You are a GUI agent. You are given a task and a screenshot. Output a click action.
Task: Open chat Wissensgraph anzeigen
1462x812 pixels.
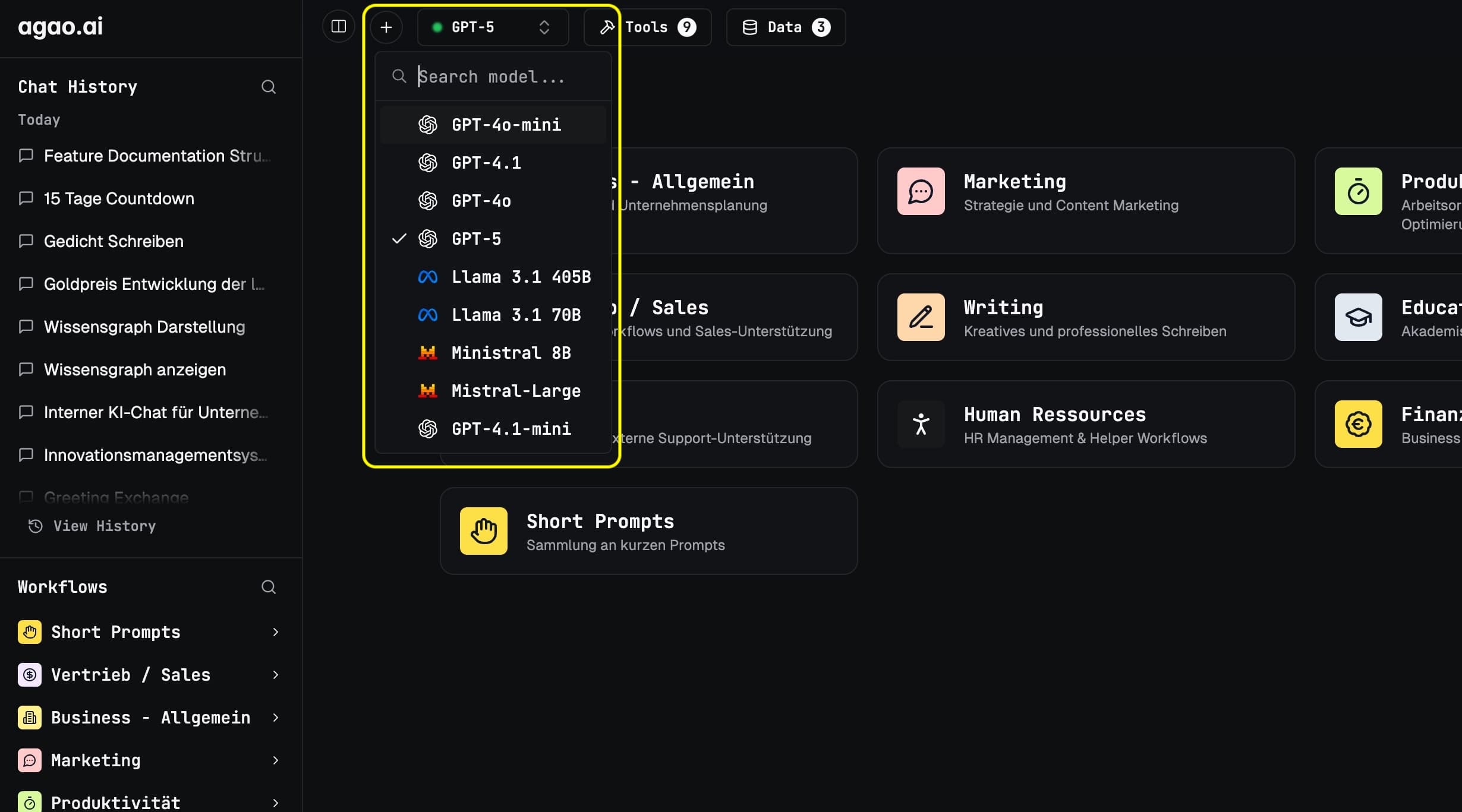pos(145,369)
